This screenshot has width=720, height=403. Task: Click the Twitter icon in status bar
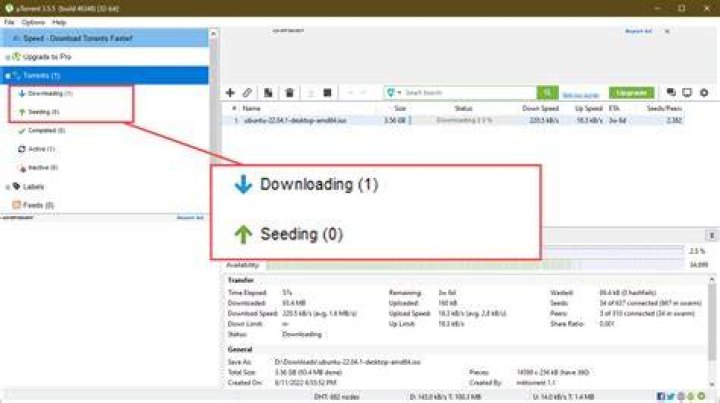(671, 396)
